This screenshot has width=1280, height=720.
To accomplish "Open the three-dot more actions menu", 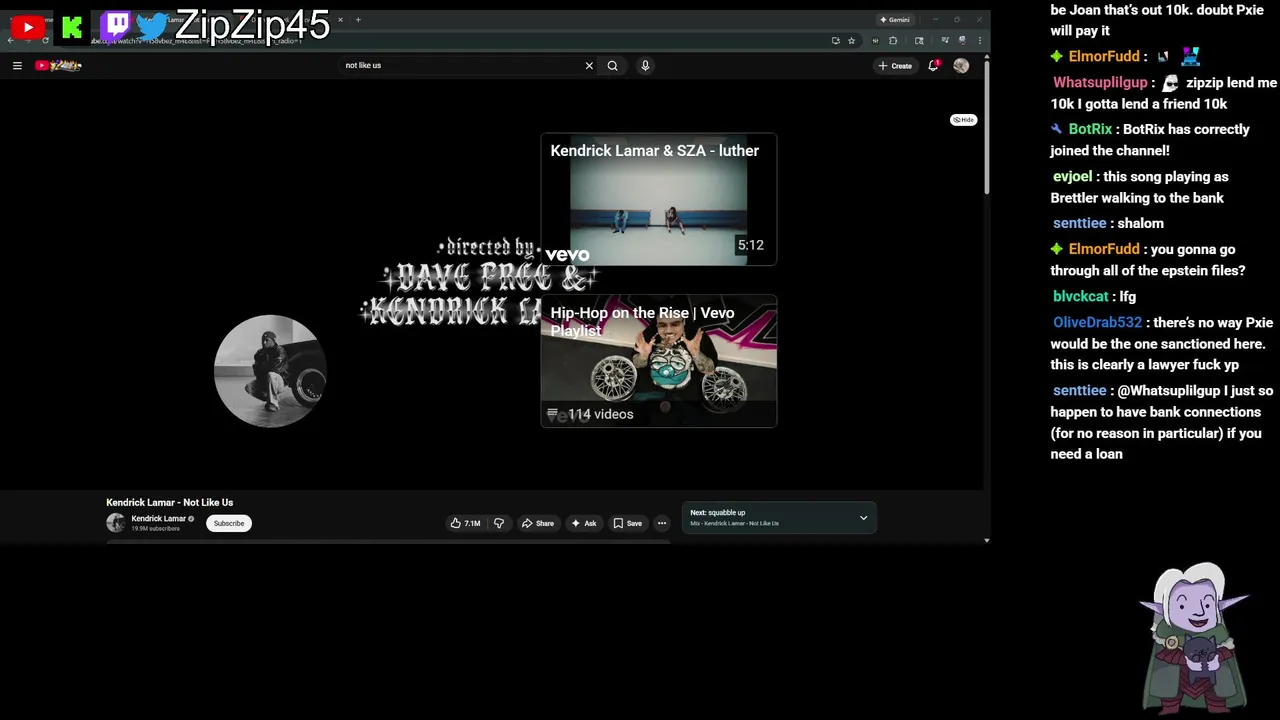I will 661,523.
